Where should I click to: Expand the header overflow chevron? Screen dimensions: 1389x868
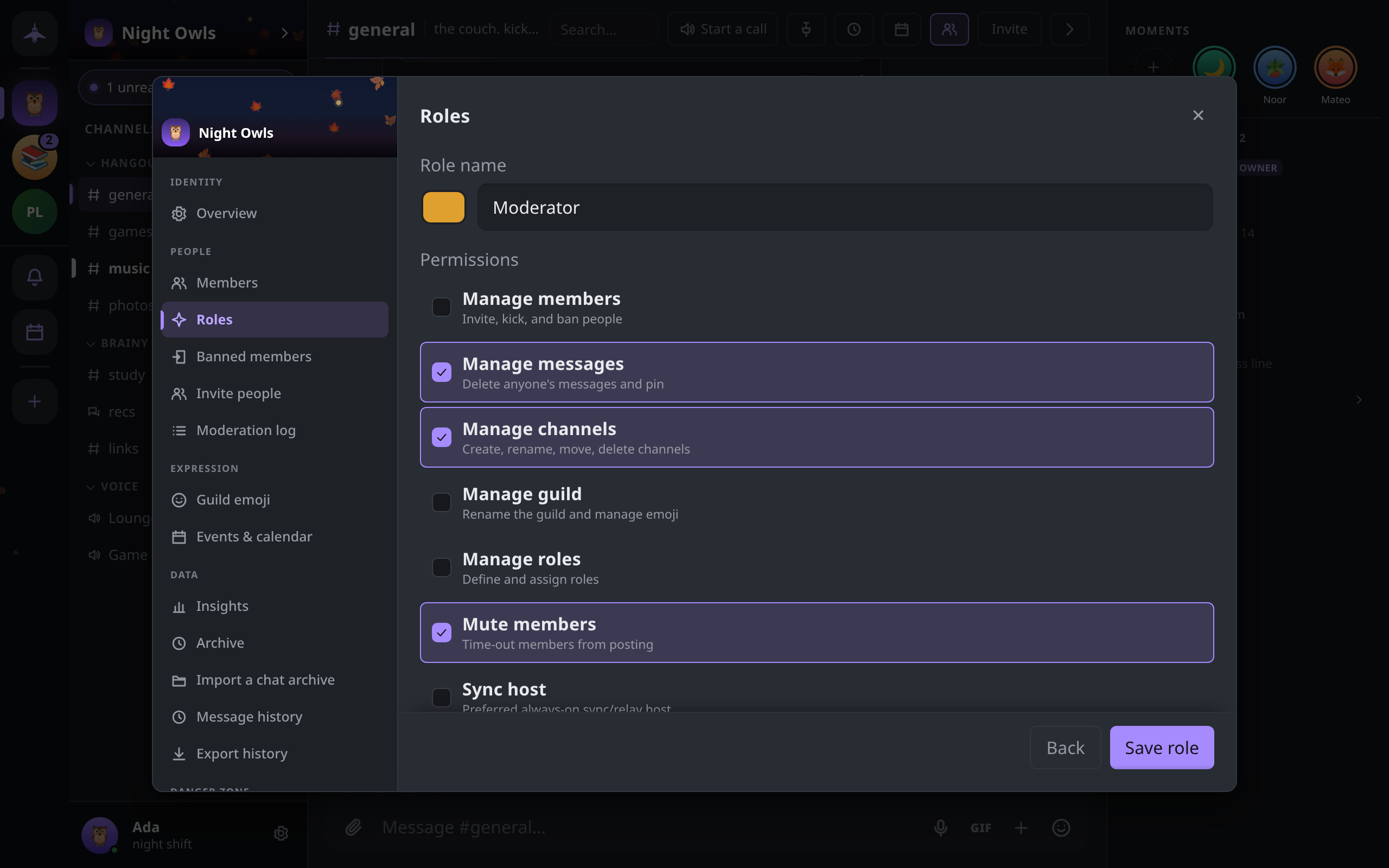[1069, 29]
